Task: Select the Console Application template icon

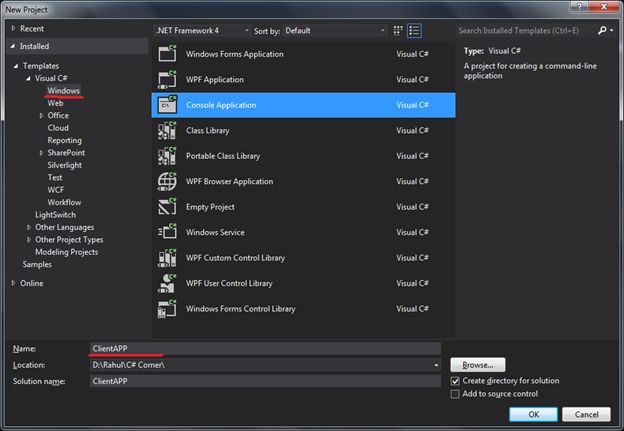Action: point(167,105)
